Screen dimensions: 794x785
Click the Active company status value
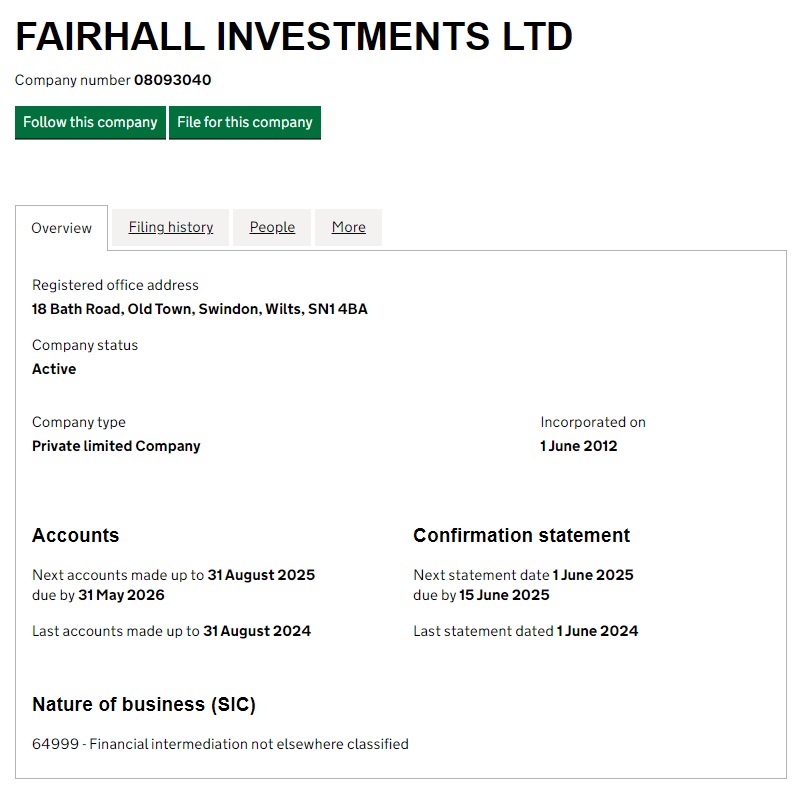coord(54,369)
